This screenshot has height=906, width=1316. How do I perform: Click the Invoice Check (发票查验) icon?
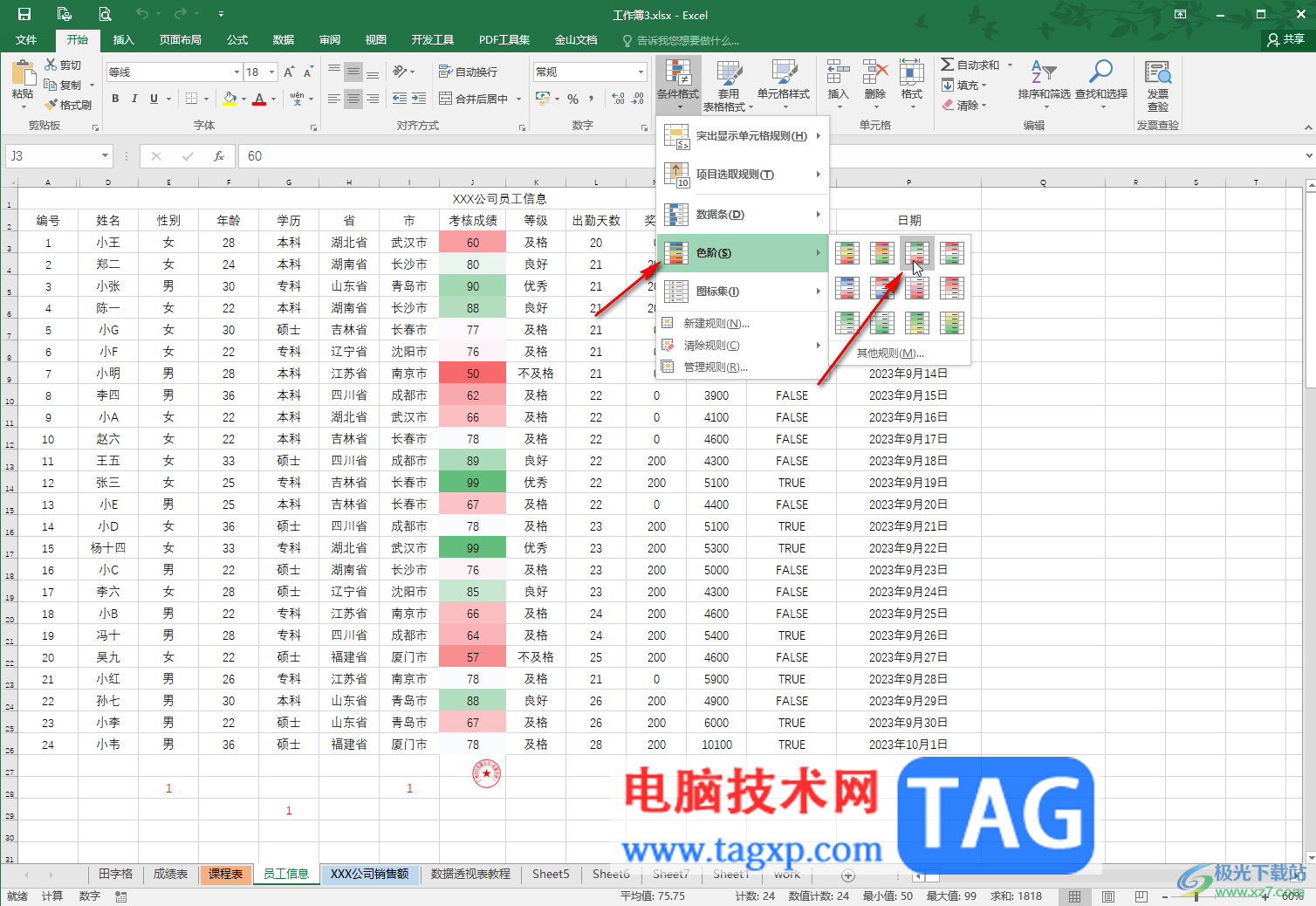coord(1158,73)
